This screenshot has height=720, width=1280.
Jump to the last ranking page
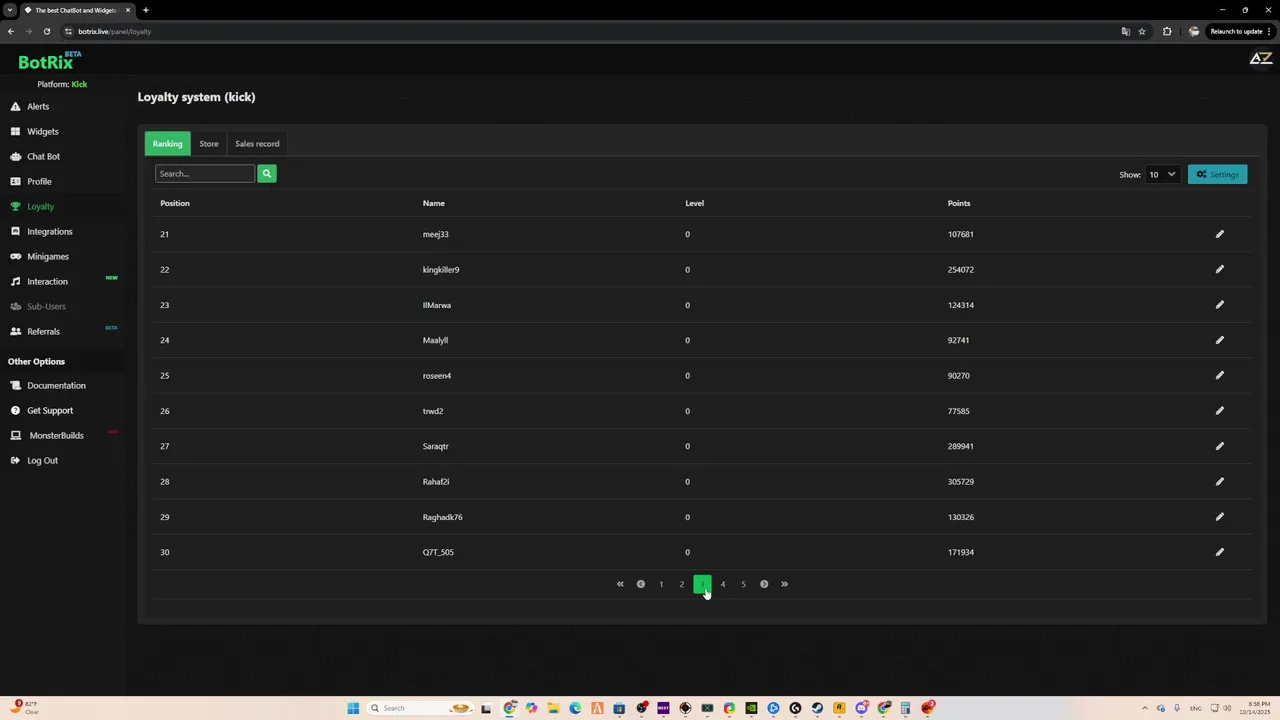[784, 584]
